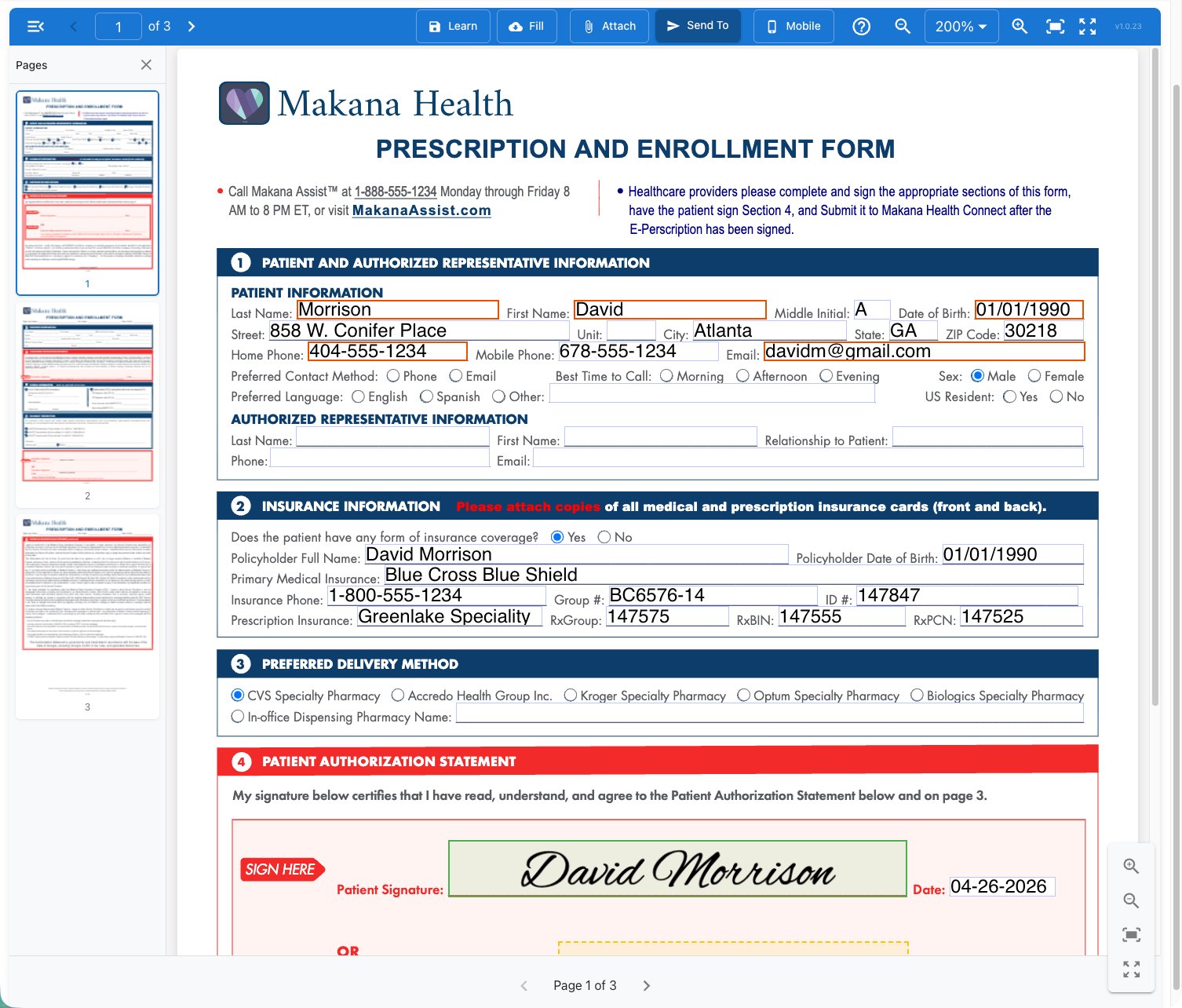Select Phone as preferred contact method
The height and width of the screenshot is (1008, 1182).
click(x=393, y=376)
